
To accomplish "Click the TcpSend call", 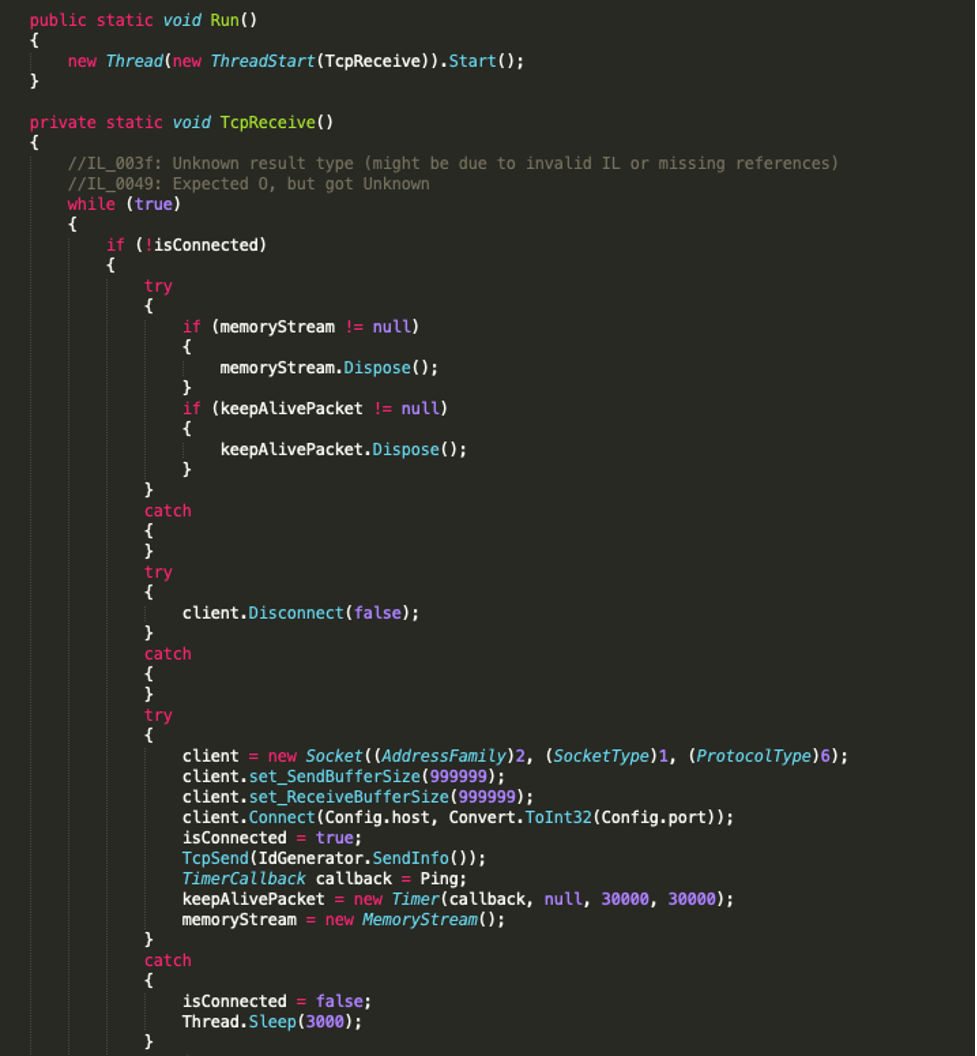I will (215, 858).
